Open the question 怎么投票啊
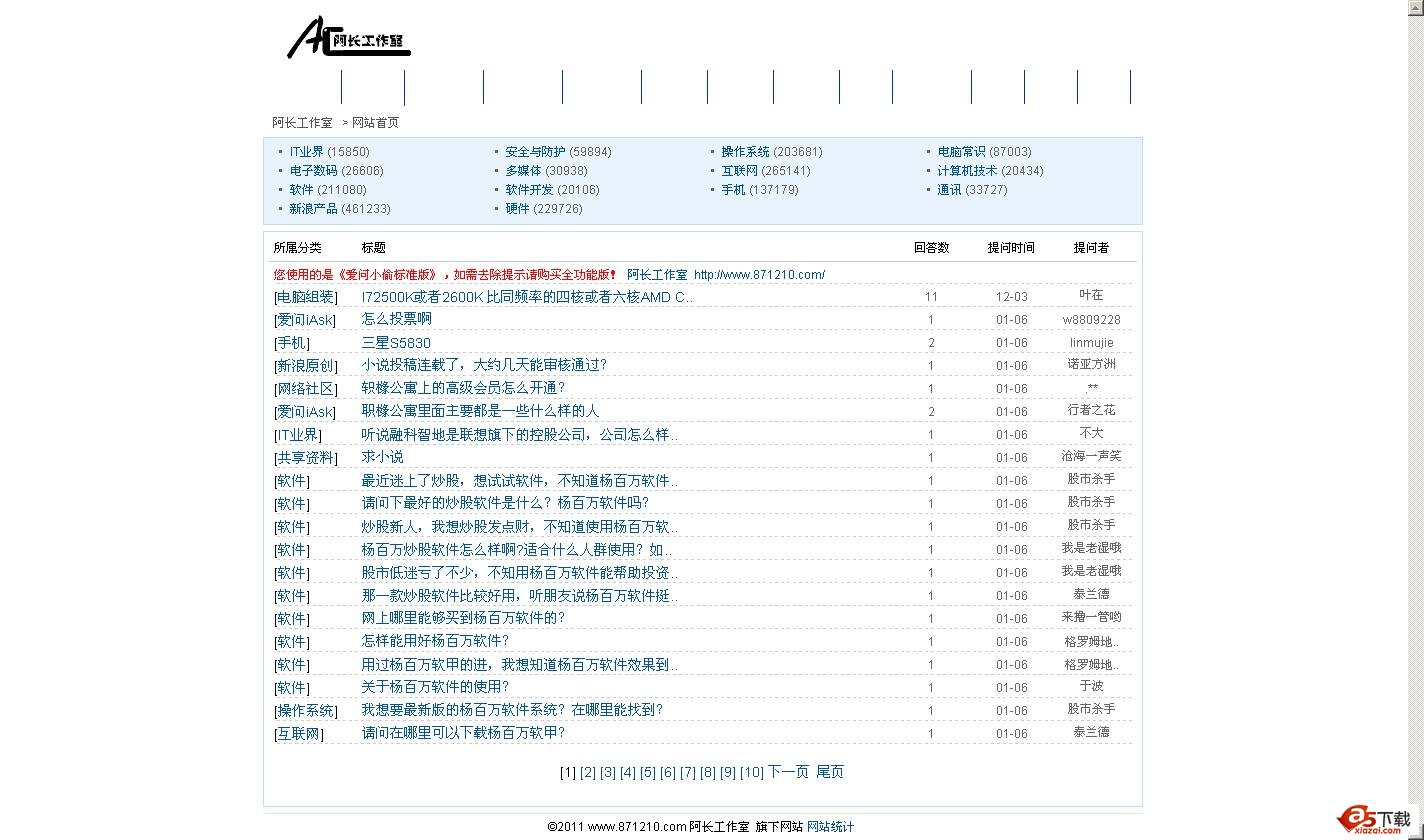 (x=396, y=319)
